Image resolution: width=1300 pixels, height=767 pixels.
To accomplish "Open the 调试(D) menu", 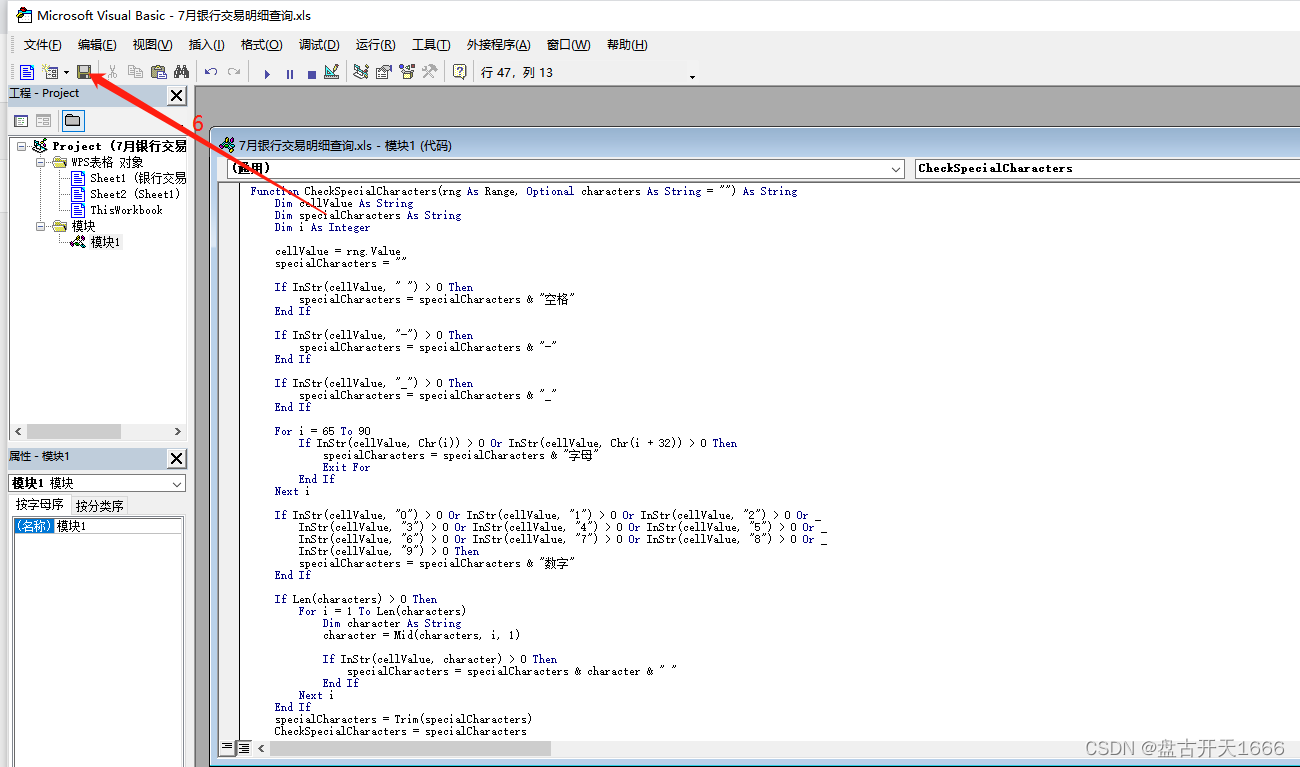I will pyautogui.click(x=319, y=45).
